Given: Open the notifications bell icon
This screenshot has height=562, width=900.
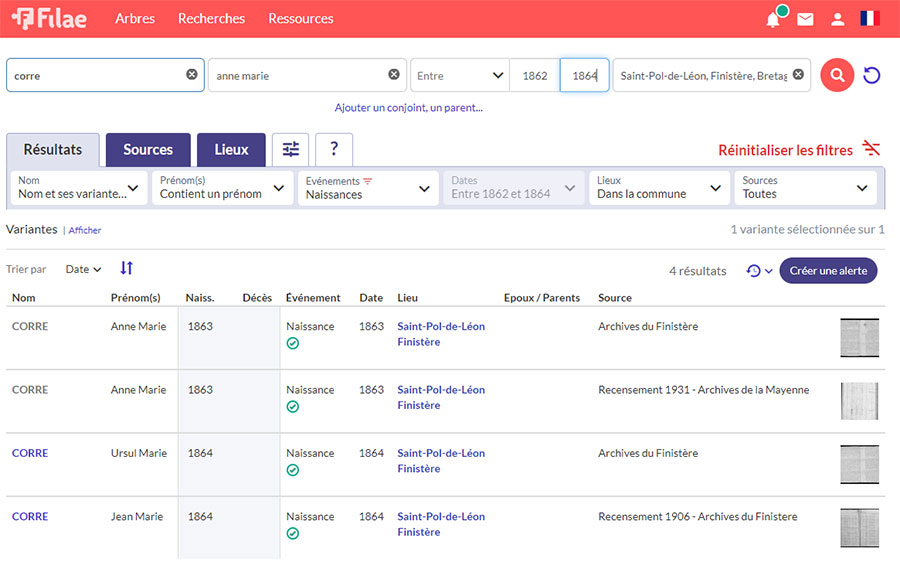Looking at the screenshot, I should [x=773, y=19].
